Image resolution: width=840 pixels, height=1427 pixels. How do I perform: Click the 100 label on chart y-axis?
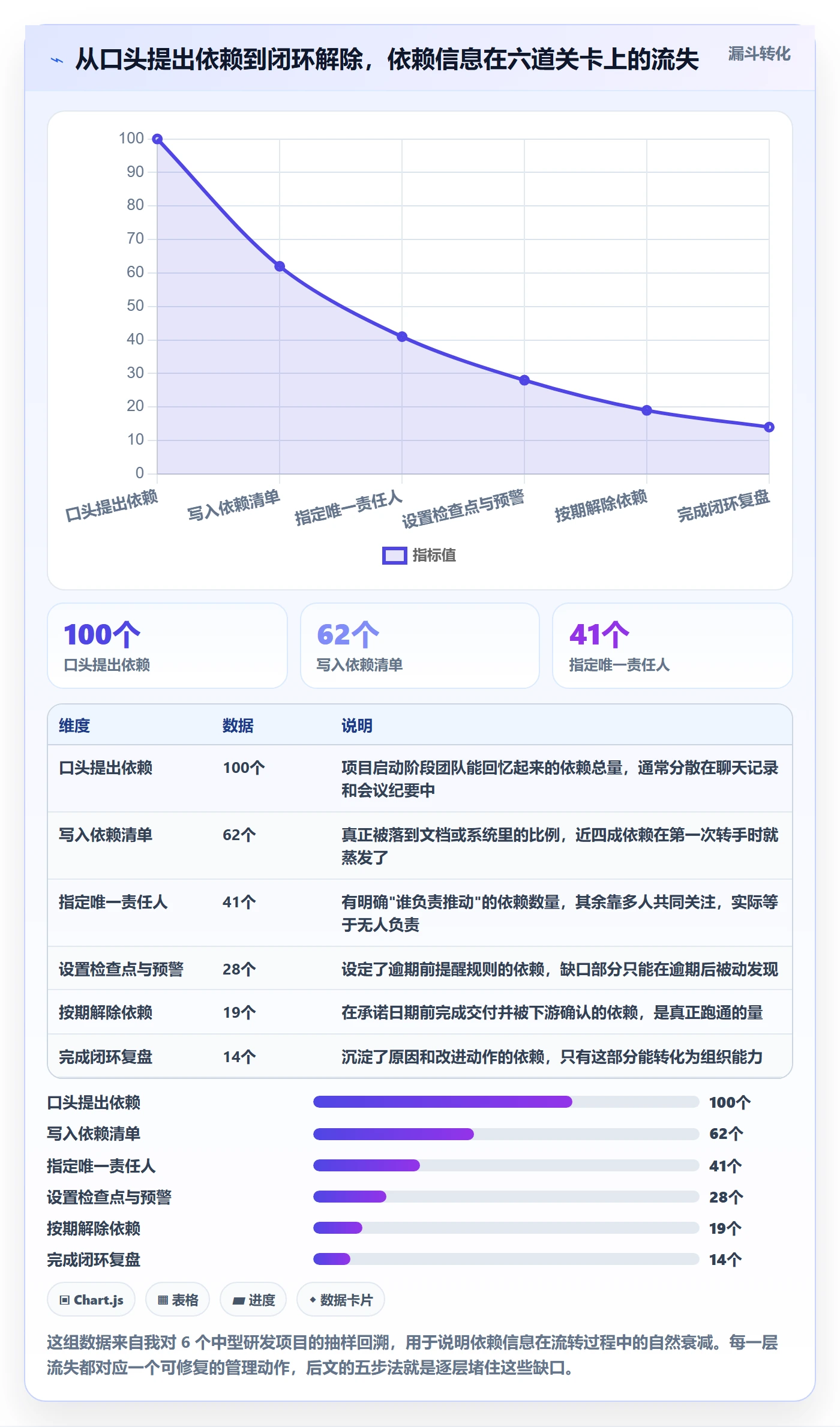click(x=131, y=139)
